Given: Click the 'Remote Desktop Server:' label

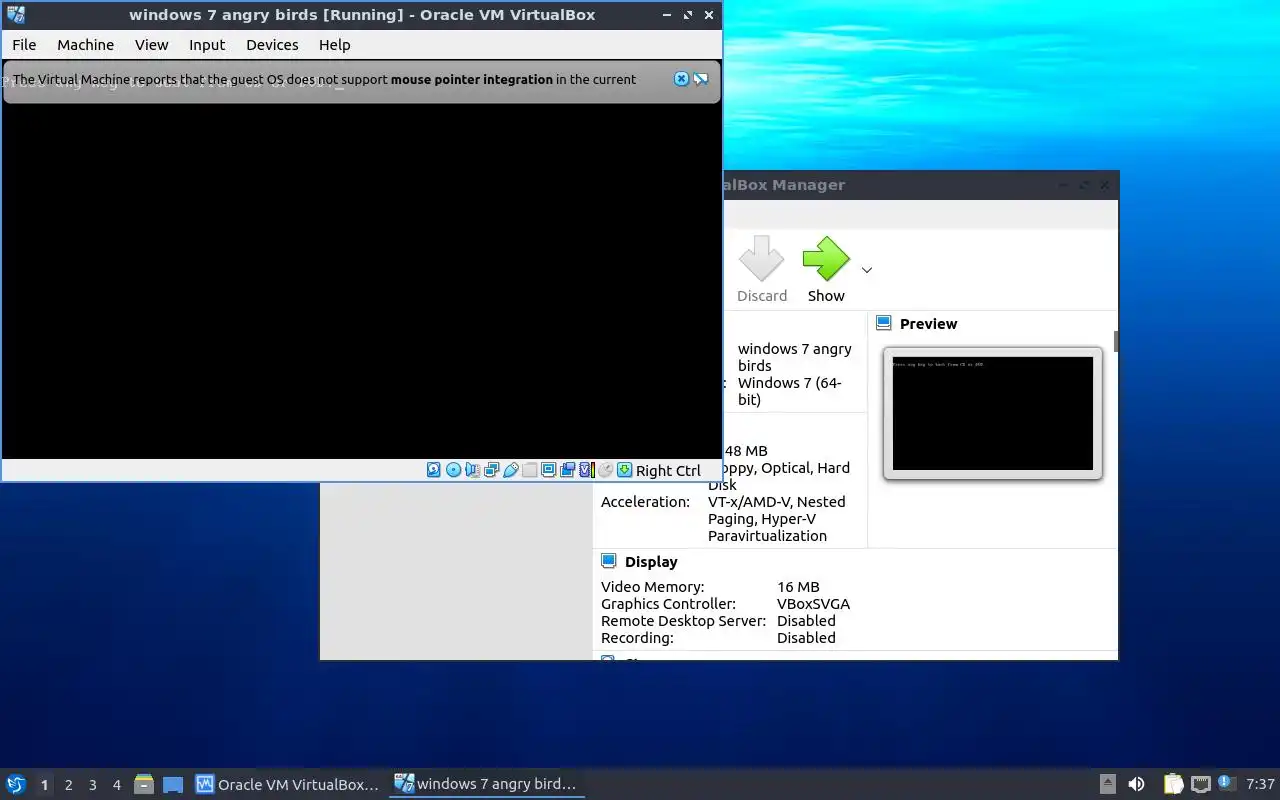Looking at the screenshot, I should [x=683, y=621].
